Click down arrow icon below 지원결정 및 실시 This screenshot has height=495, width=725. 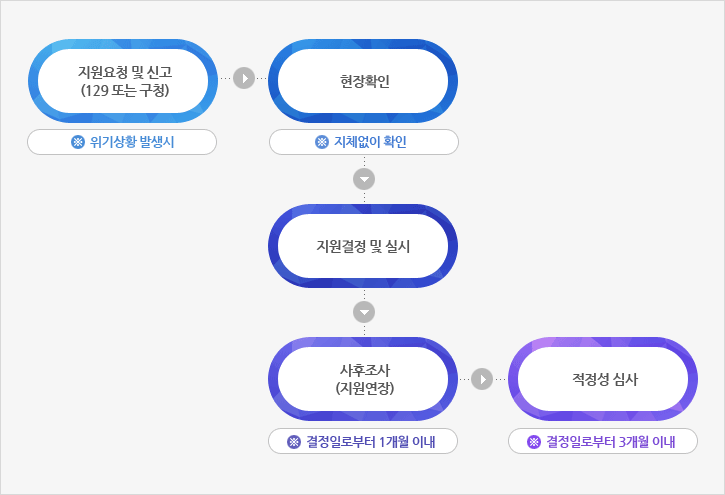click(x=364, y=312)
